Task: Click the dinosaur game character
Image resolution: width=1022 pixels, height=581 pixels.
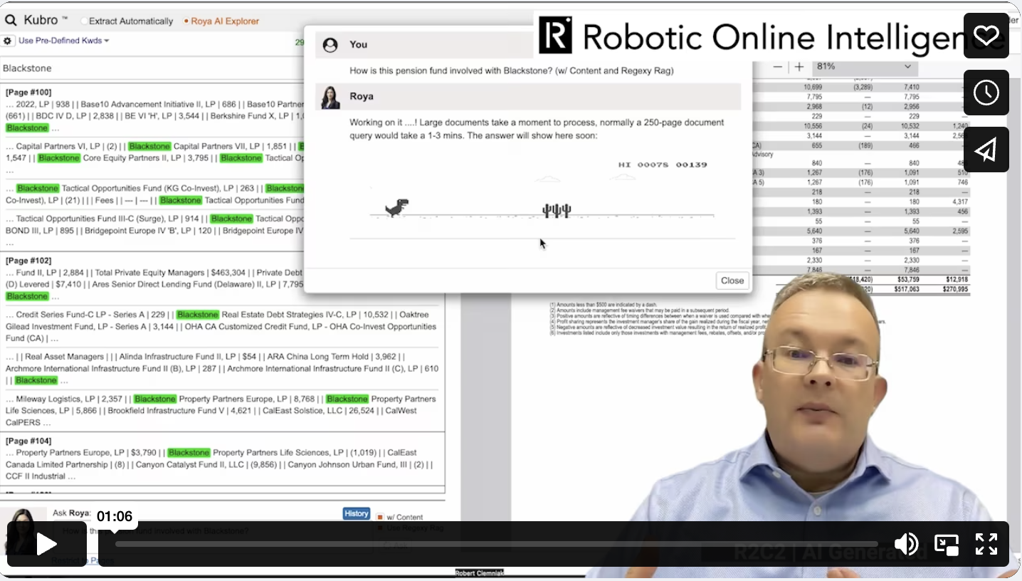Action: (396, 208)
